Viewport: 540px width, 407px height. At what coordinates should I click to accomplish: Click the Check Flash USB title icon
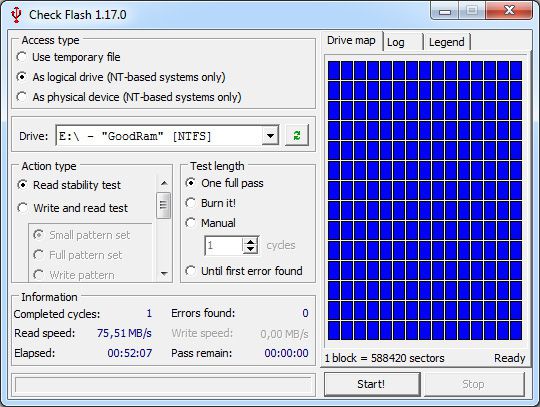15,15
